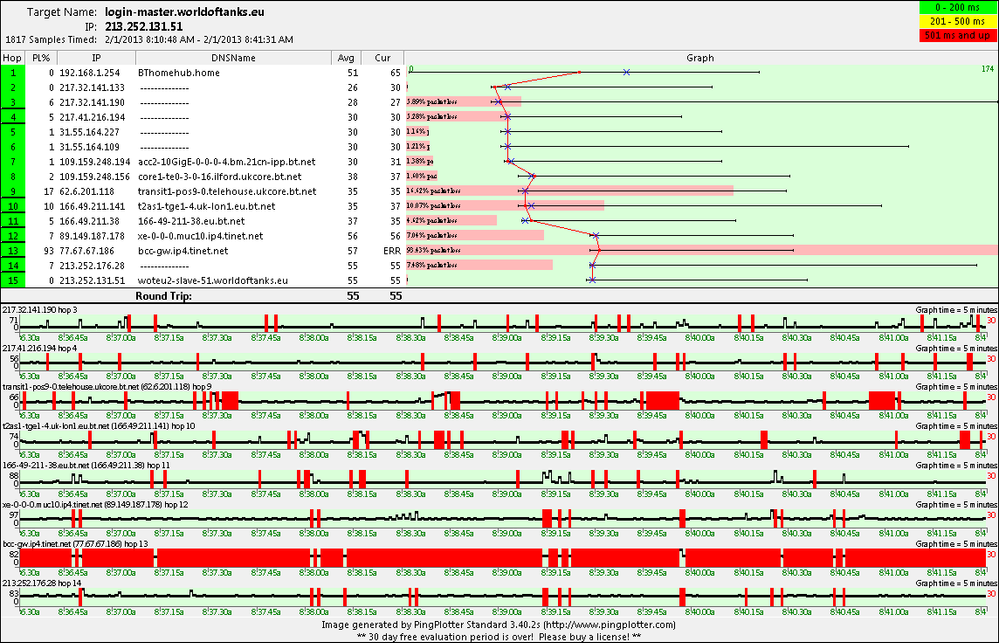This screenshot has width=999, height=643.
Task: Select acc2-10GigE-0-0-0-4.bm.21cn-ipp.bt.net DNS name
Action: (227, 162)
